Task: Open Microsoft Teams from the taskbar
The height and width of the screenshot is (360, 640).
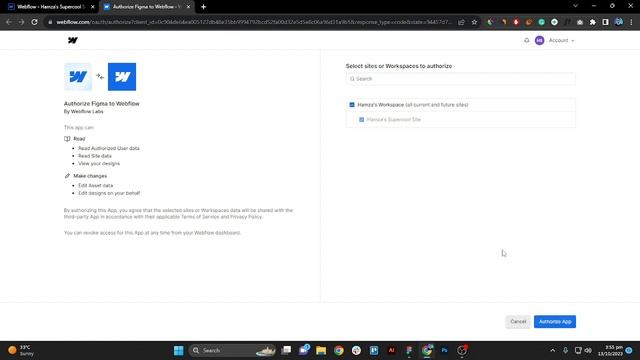Action: pyautogui.click(x=304, y=350)
